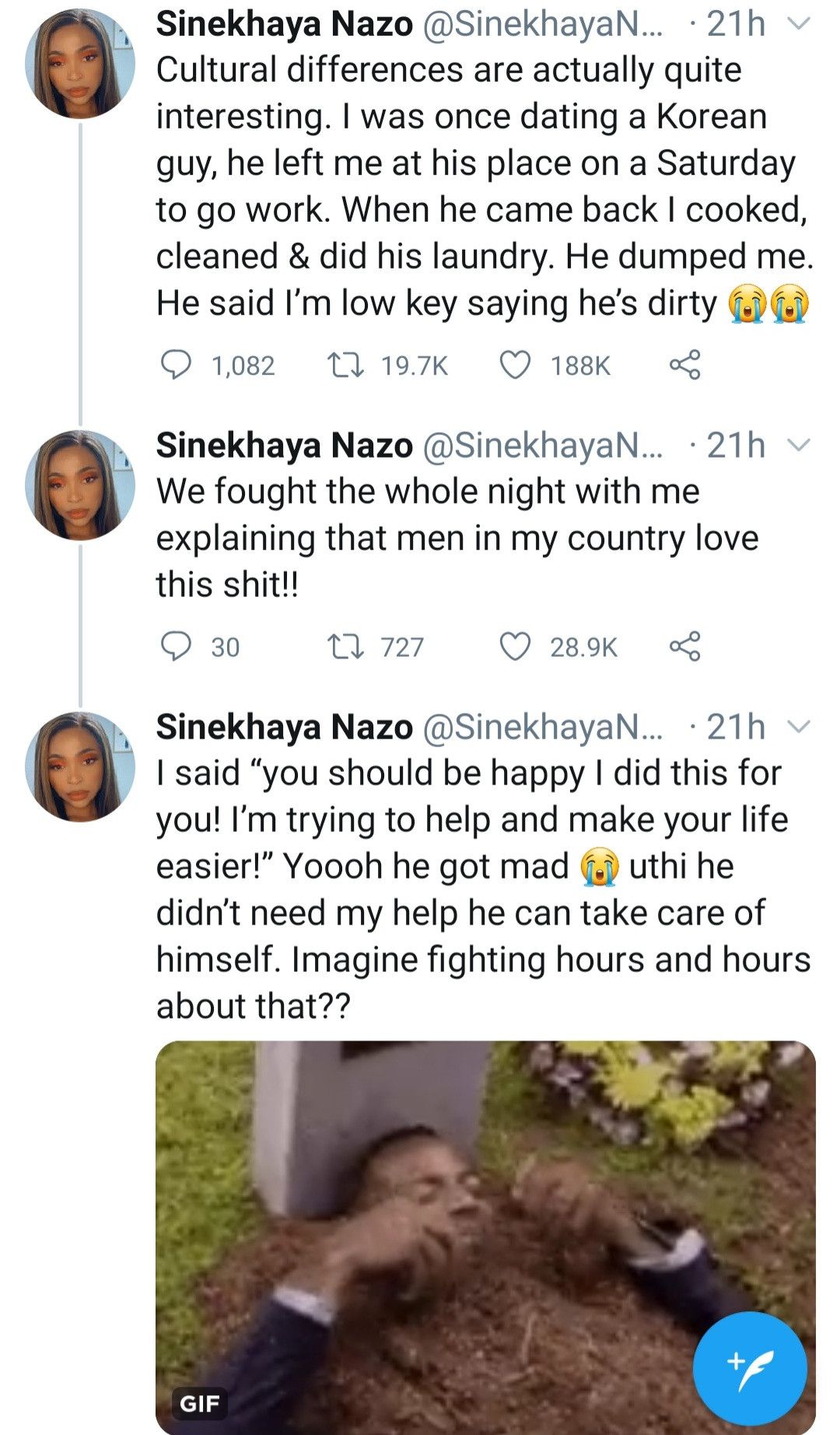This screenshot has width=840, height=1435.
Task: Open the dropdown arrow on the first tweet
Action: point(799,25)
